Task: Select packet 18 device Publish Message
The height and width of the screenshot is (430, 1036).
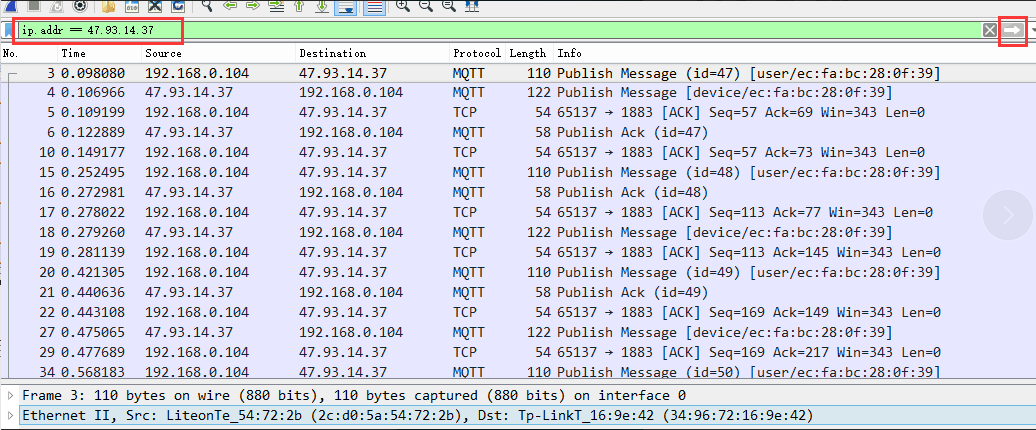Action: pos(518,233)
